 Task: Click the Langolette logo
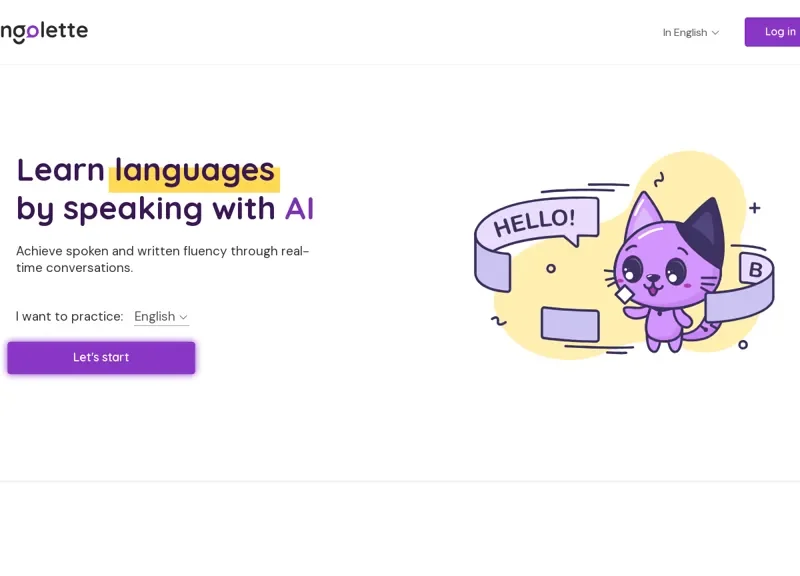pos(44,32)
